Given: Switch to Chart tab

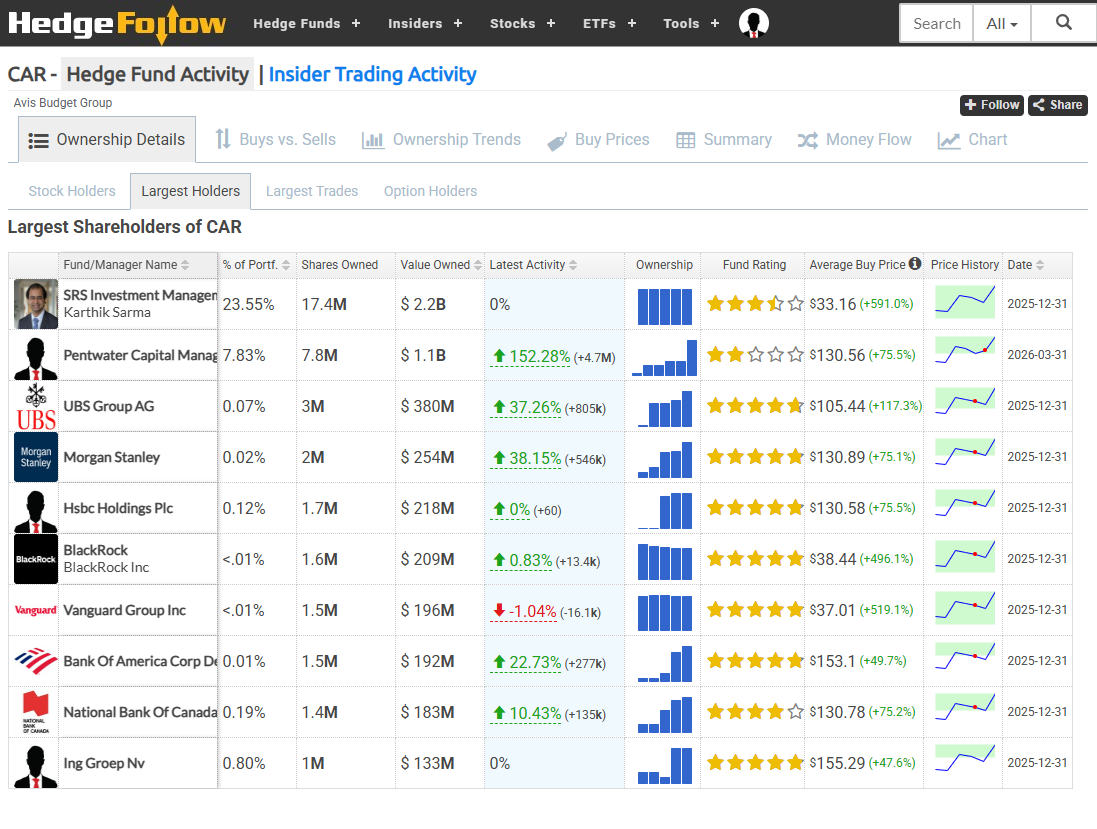Looking at the screenshot, I should [972, 139].
